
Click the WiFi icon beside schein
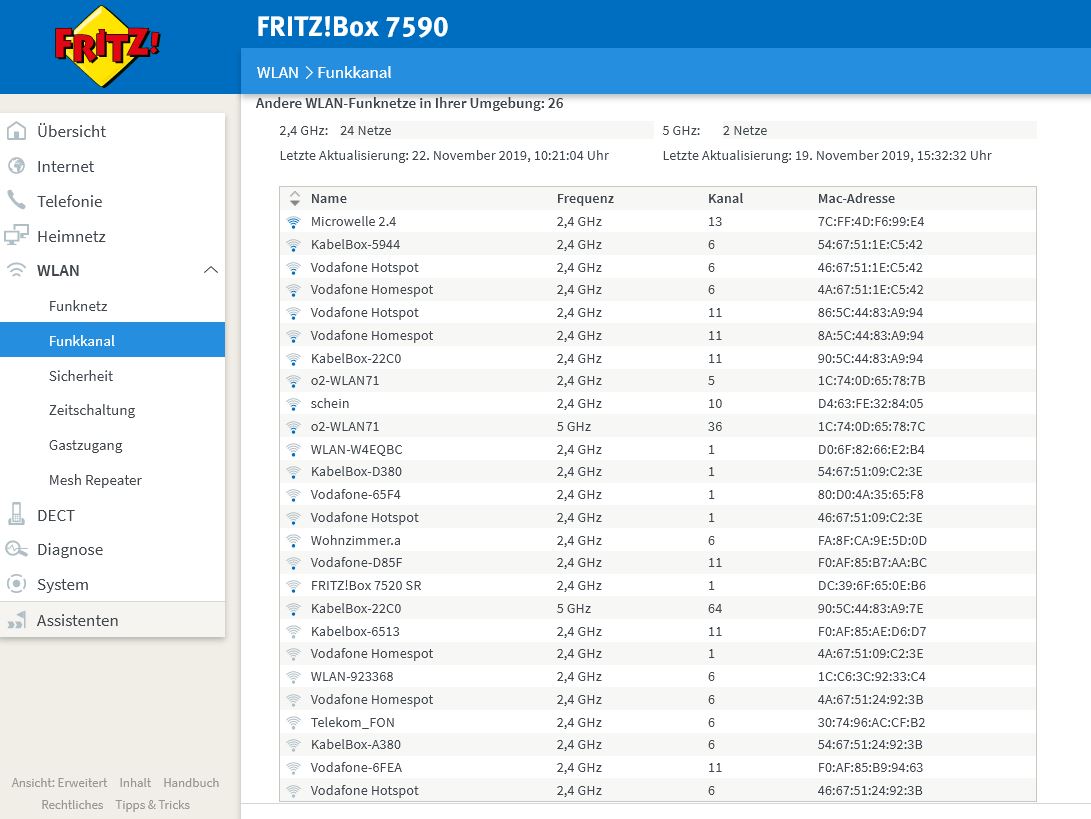(294, 404)
